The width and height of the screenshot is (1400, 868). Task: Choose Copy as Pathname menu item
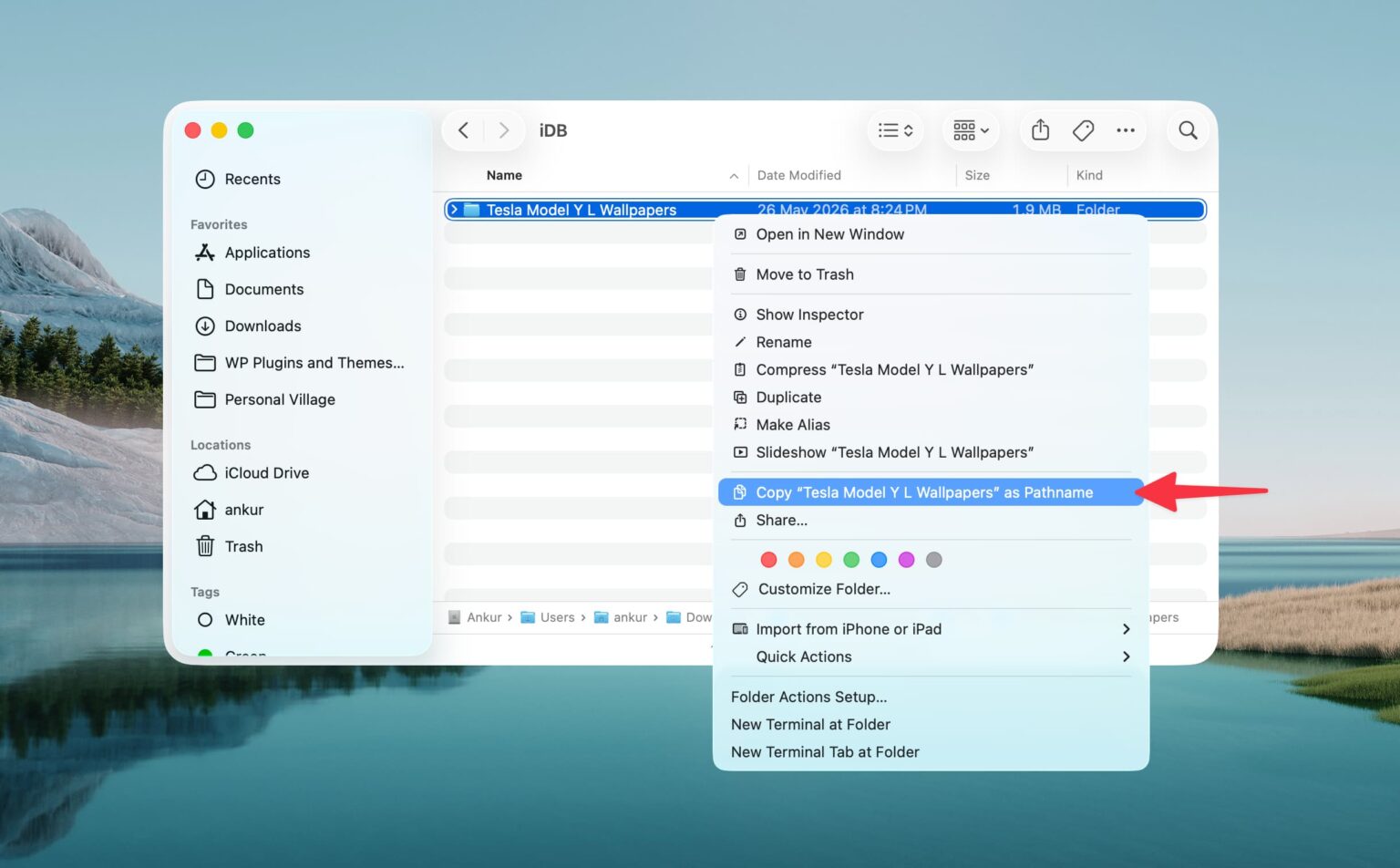pos(930,492)
